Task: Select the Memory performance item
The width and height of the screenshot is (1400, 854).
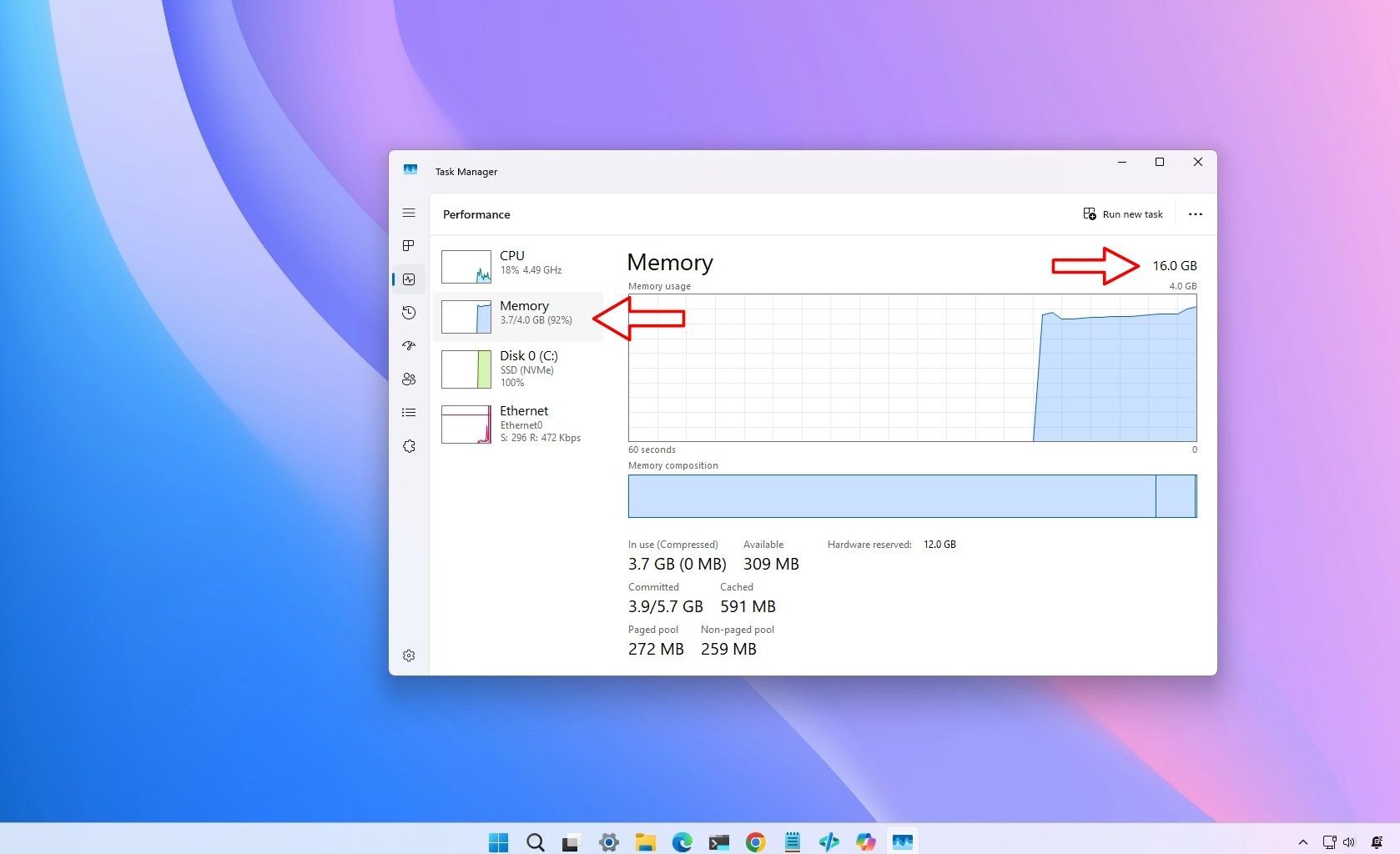Action: point(518,316)
